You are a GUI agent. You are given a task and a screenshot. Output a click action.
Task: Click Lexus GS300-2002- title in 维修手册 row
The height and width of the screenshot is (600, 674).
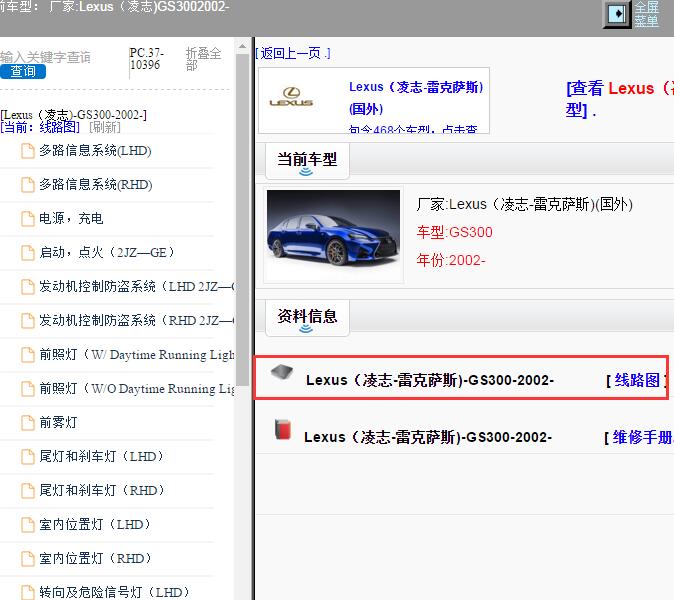[x=428, y=438]
